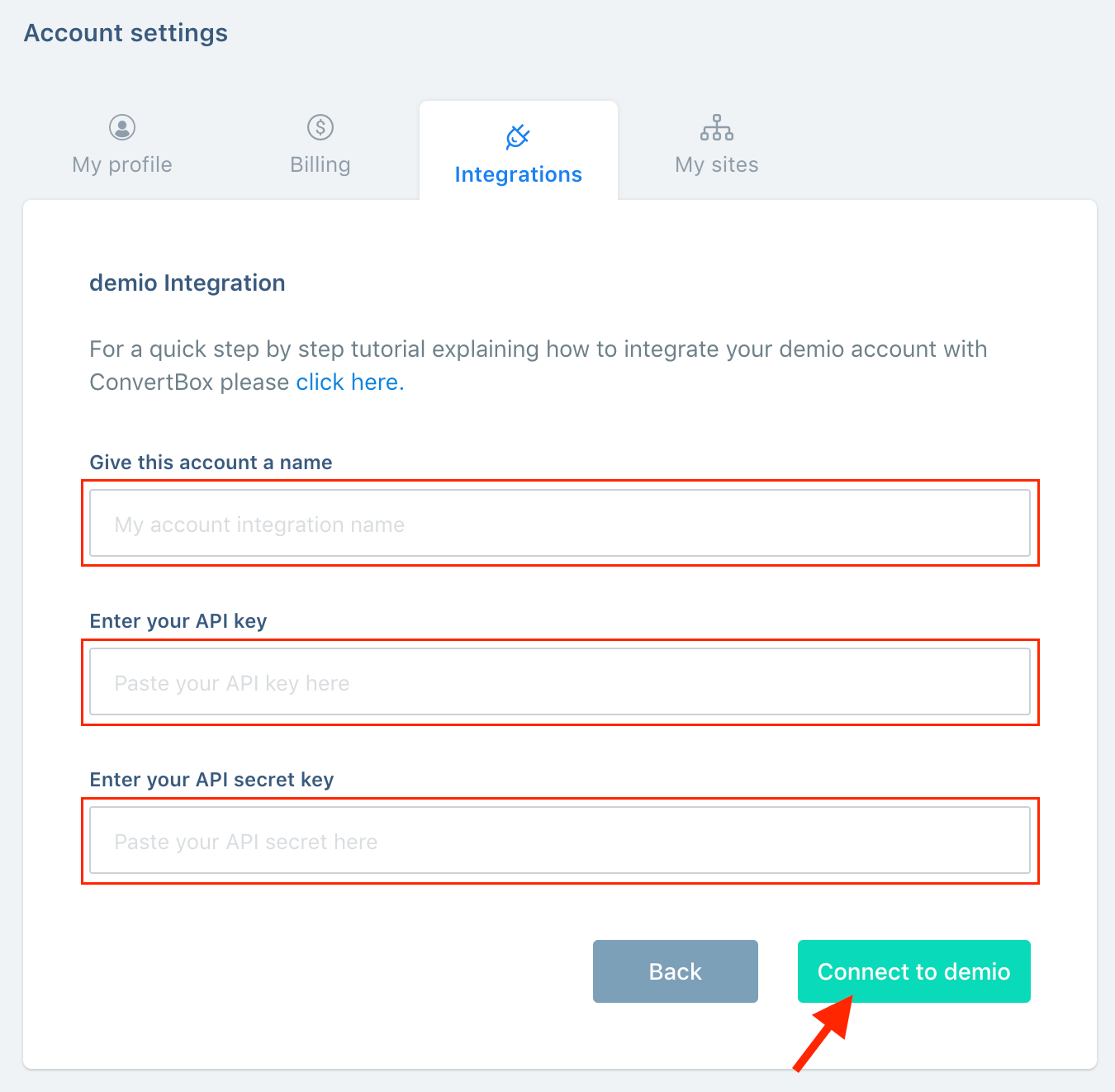Click the Billing dollar sign icon
Screen dimensions: 1115x1092
[320, 127]
